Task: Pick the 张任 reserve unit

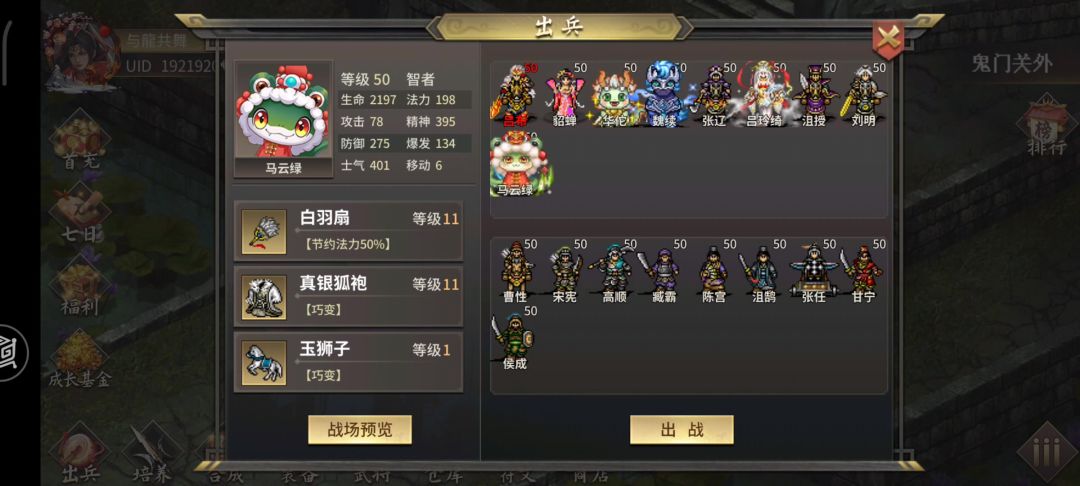Action: click(813, 271)
